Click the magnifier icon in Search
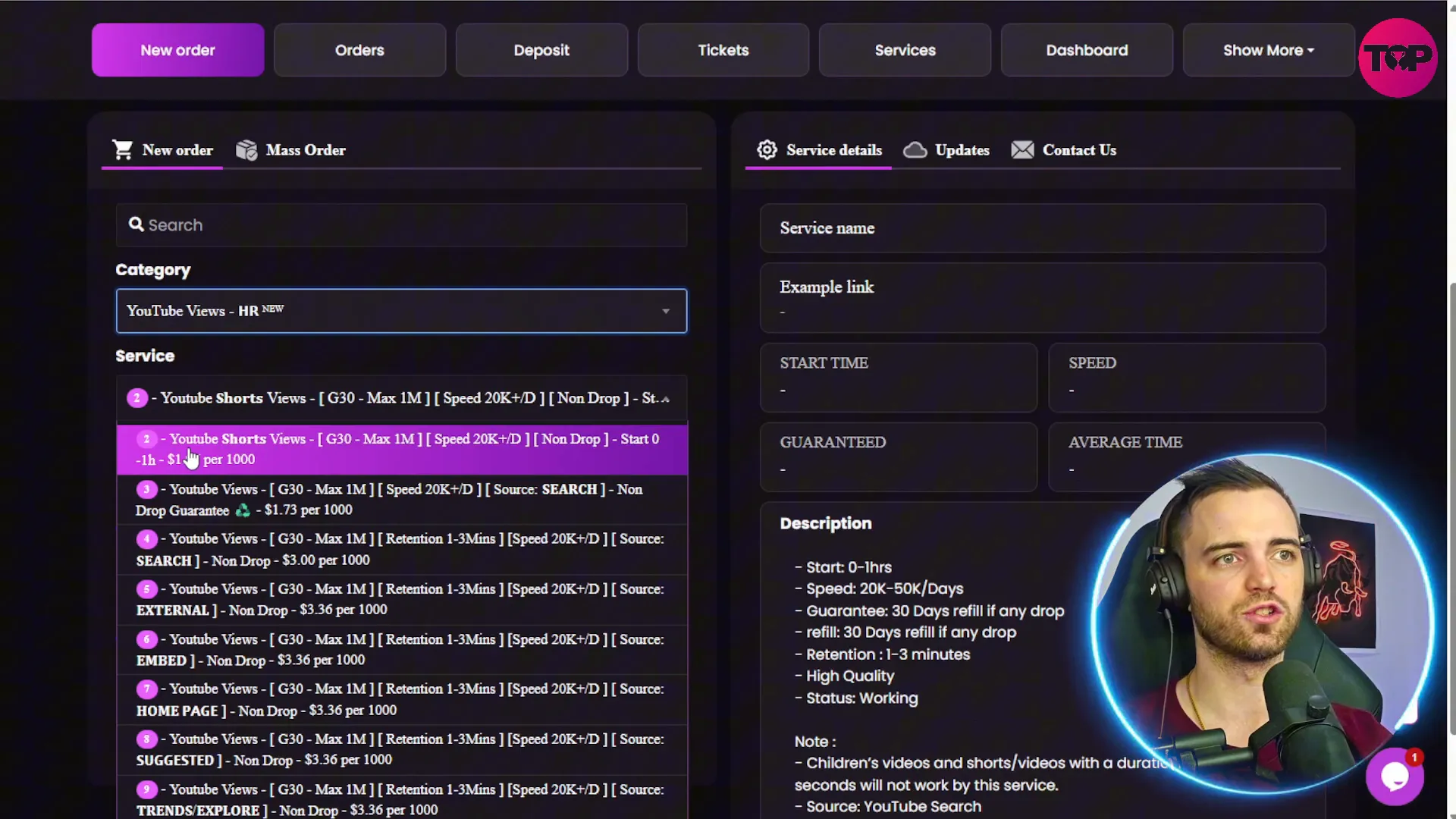 [x=136, y=224]
